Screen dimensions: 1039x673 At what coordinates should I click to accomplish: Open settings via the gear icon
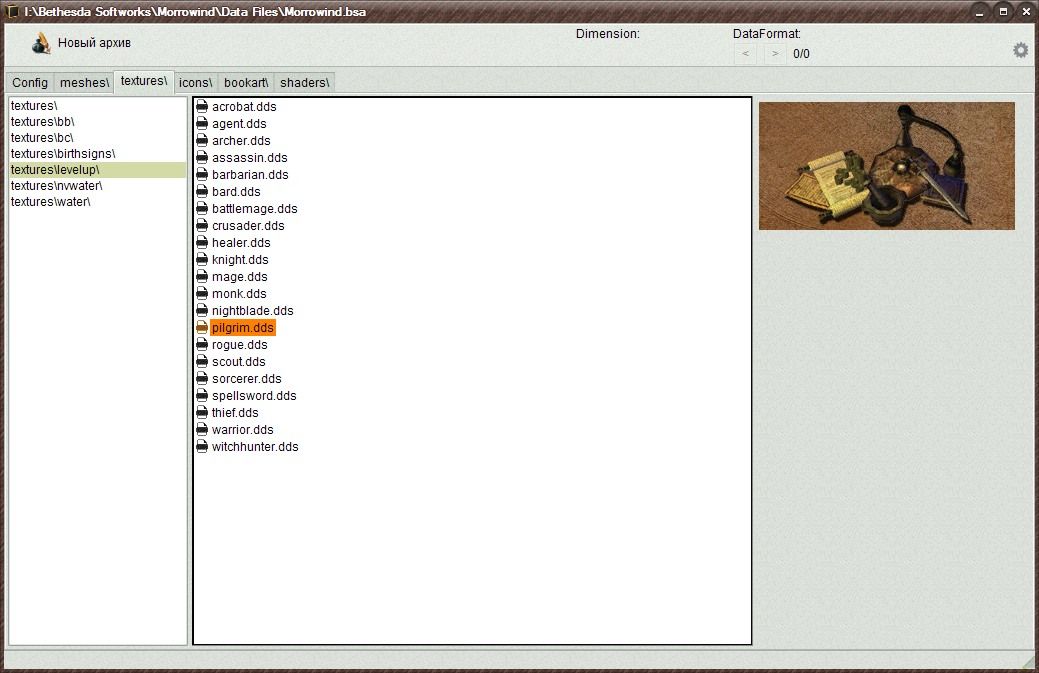(1020, 50)
